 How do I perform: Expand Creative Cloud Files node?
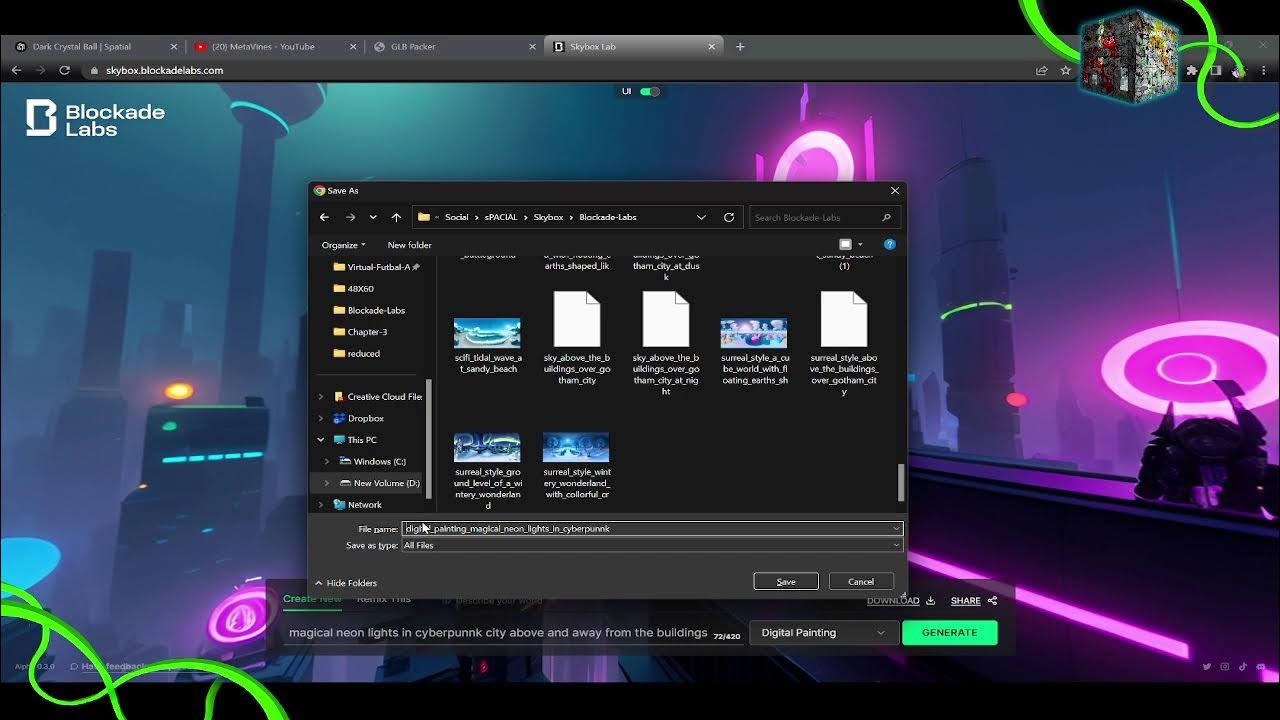pos(321,397)
